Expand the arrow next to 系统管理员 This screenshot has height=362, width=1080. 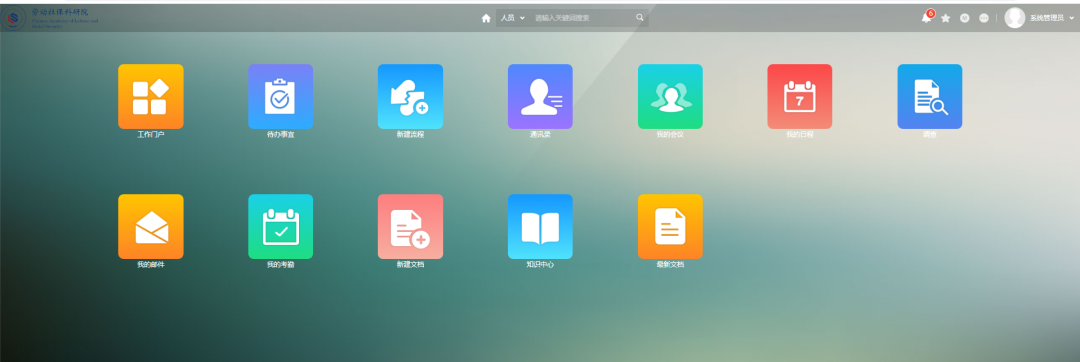pos(1072,19)
